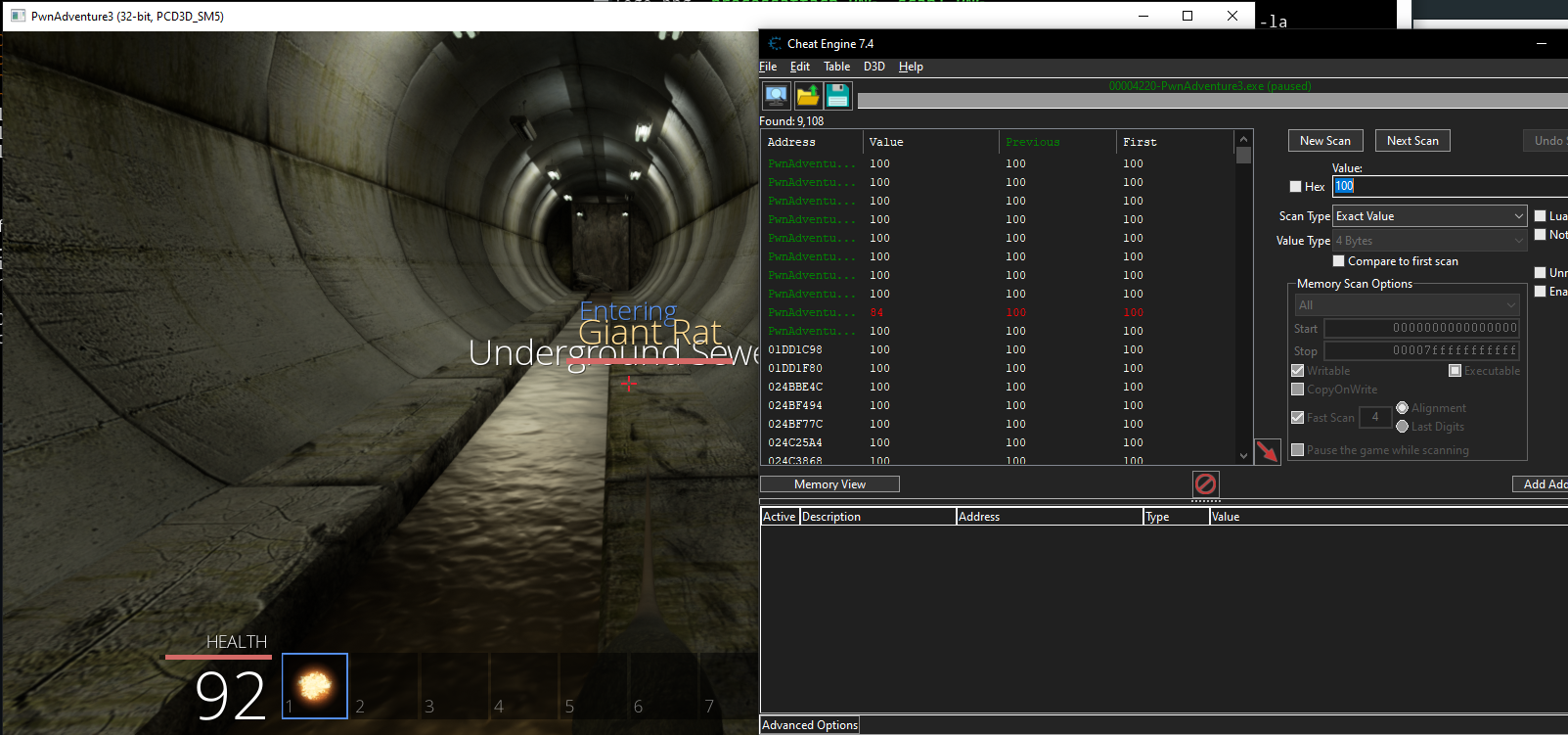The image size is (1568, 735).
Task: Open the process selector computer icon
Action: pos(777,96)
